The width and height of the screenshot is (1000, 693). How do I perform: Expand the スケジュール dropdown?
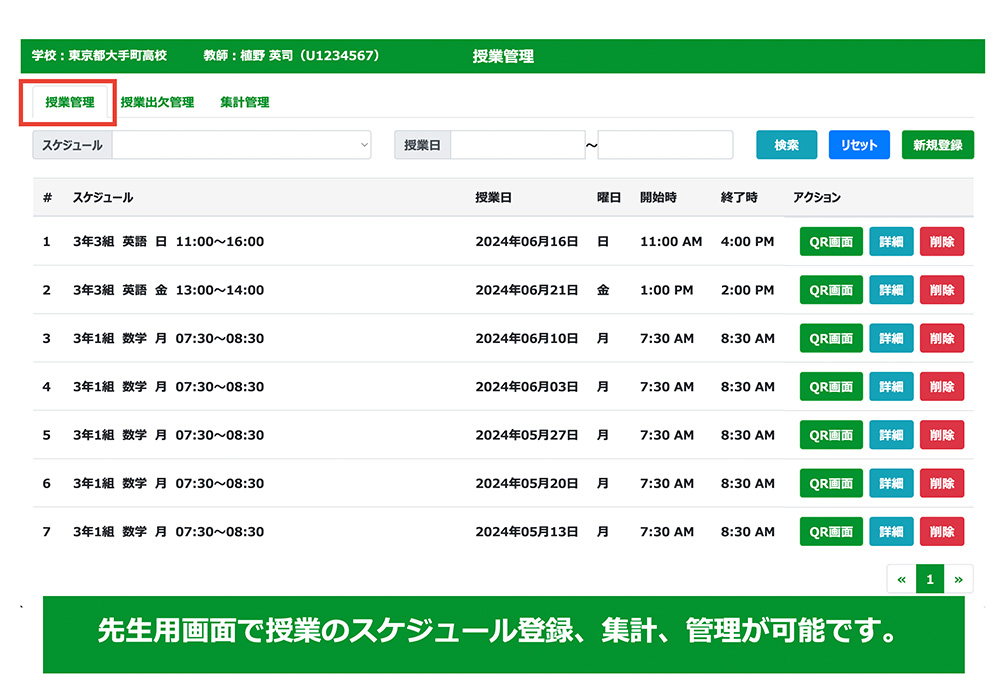tap(241, 145)
